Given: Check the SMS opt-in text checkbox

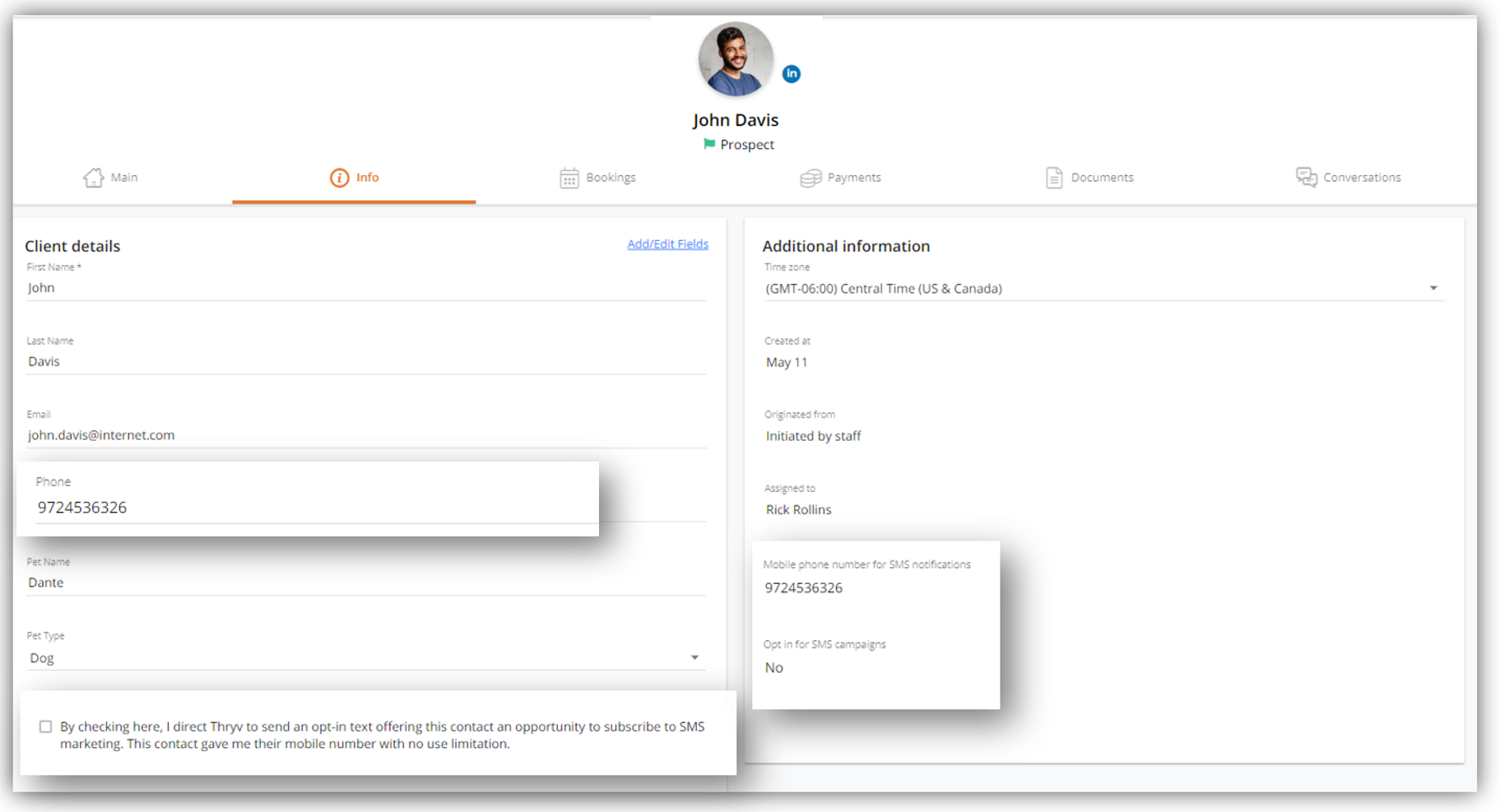Looking at the screenshot, I should [x=45, y=726].
